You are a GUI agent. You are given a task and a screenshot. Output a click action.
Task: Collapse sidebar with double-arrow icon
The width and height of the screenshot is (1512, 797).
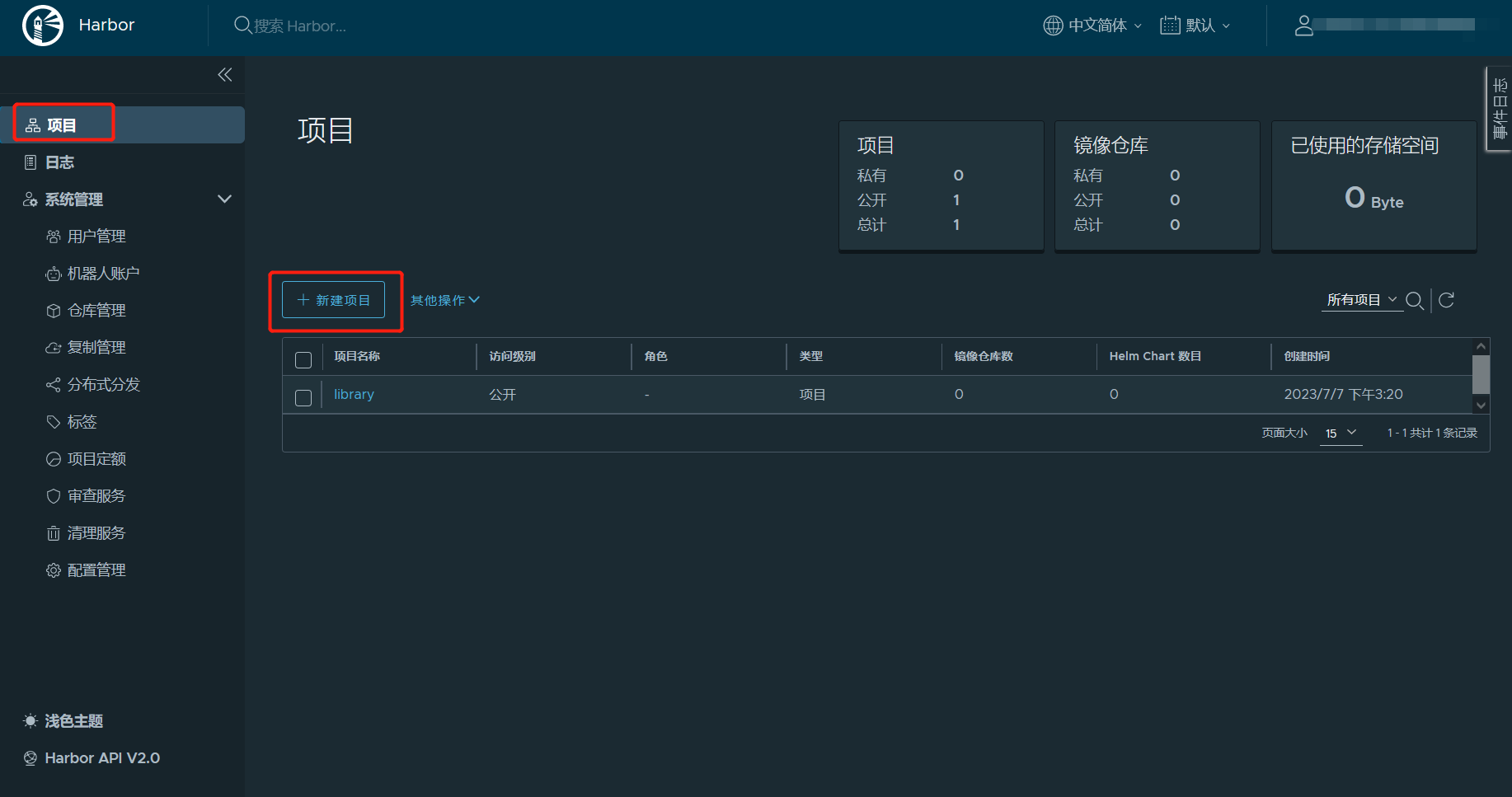[x=225, y=75]
